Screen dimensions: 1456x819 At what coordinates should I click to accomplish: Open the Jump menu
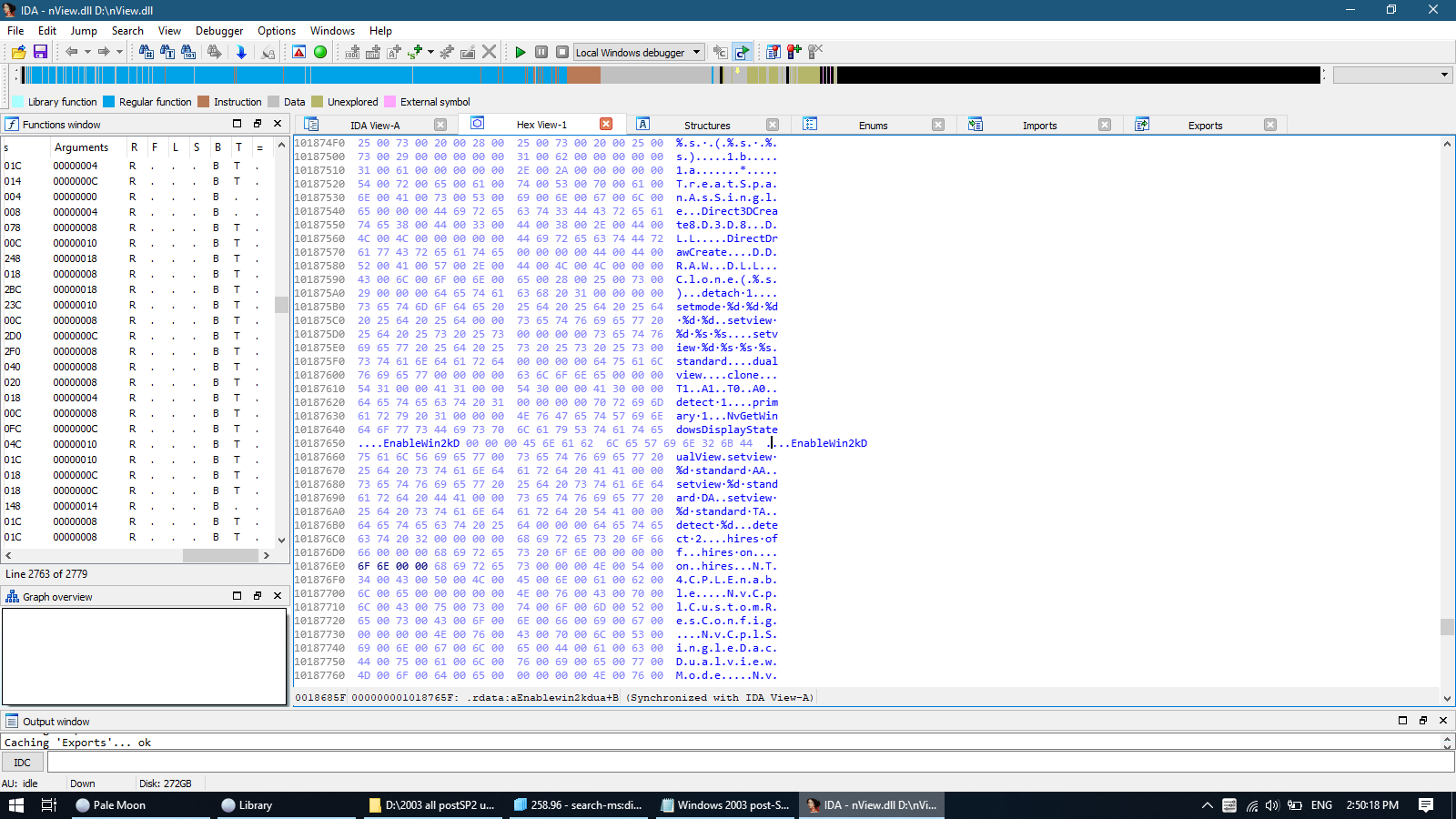tap(84, 31)
